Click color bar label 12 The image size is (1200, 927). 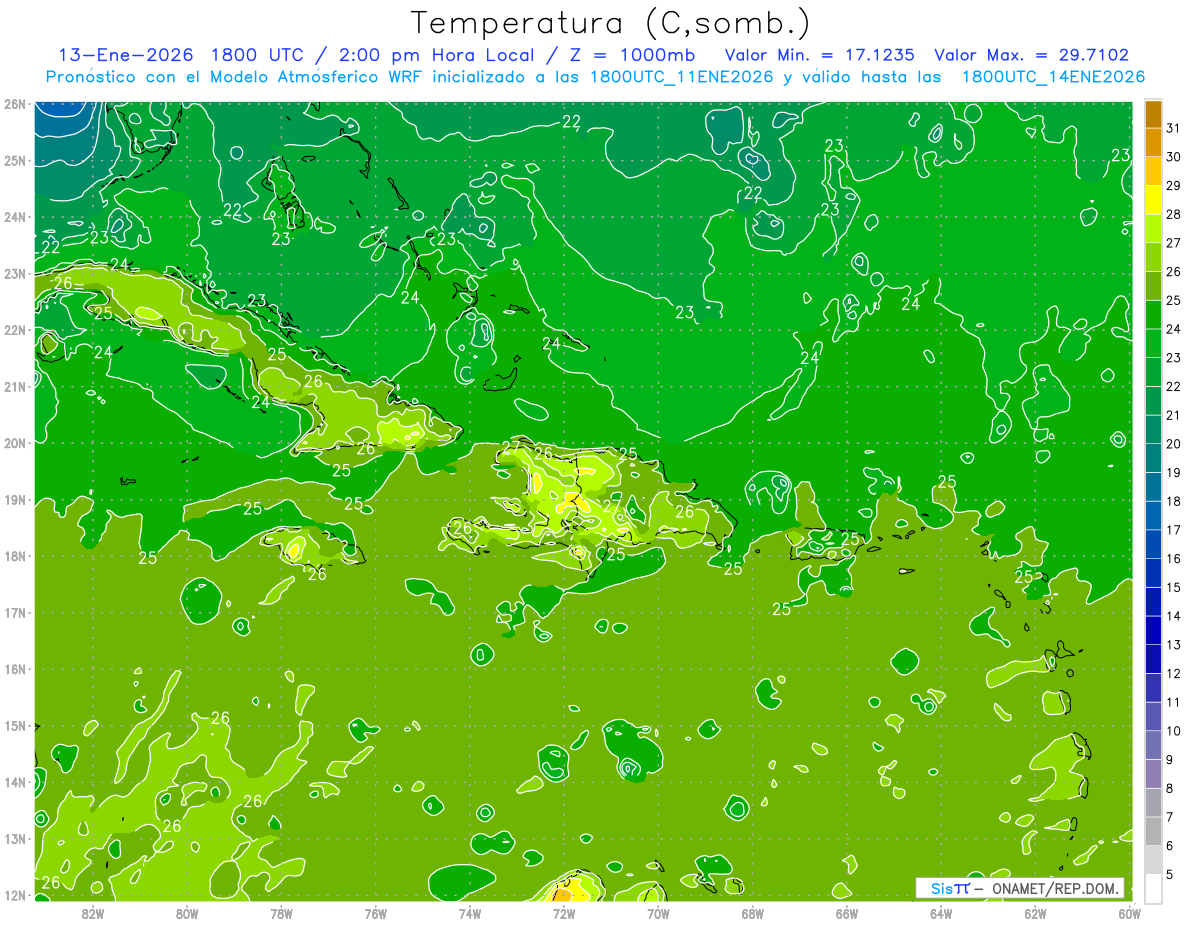click(1173, 674)
